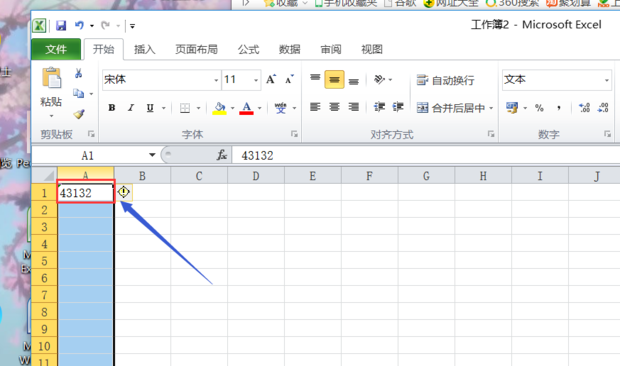Click the Cut scissors icon
The image size is (620, 366).
[x=78, y=73]
